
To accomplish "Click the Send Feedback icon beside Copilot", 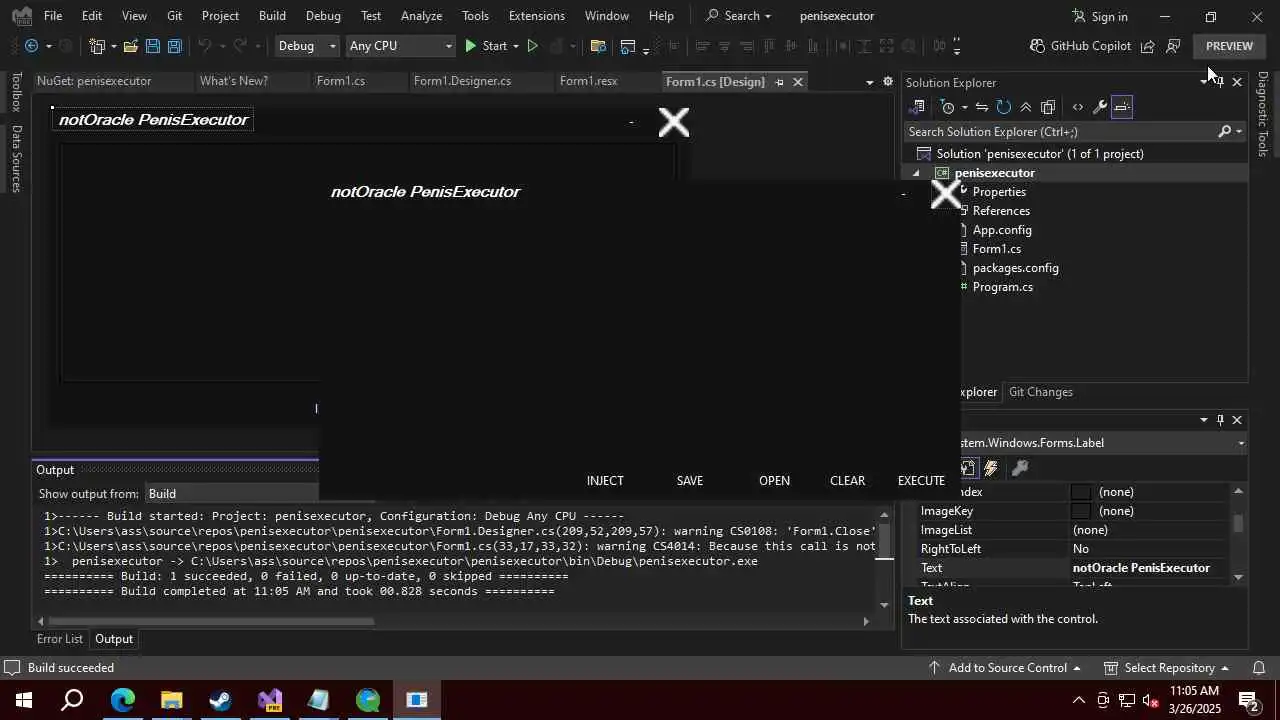I will point(1147,46).
